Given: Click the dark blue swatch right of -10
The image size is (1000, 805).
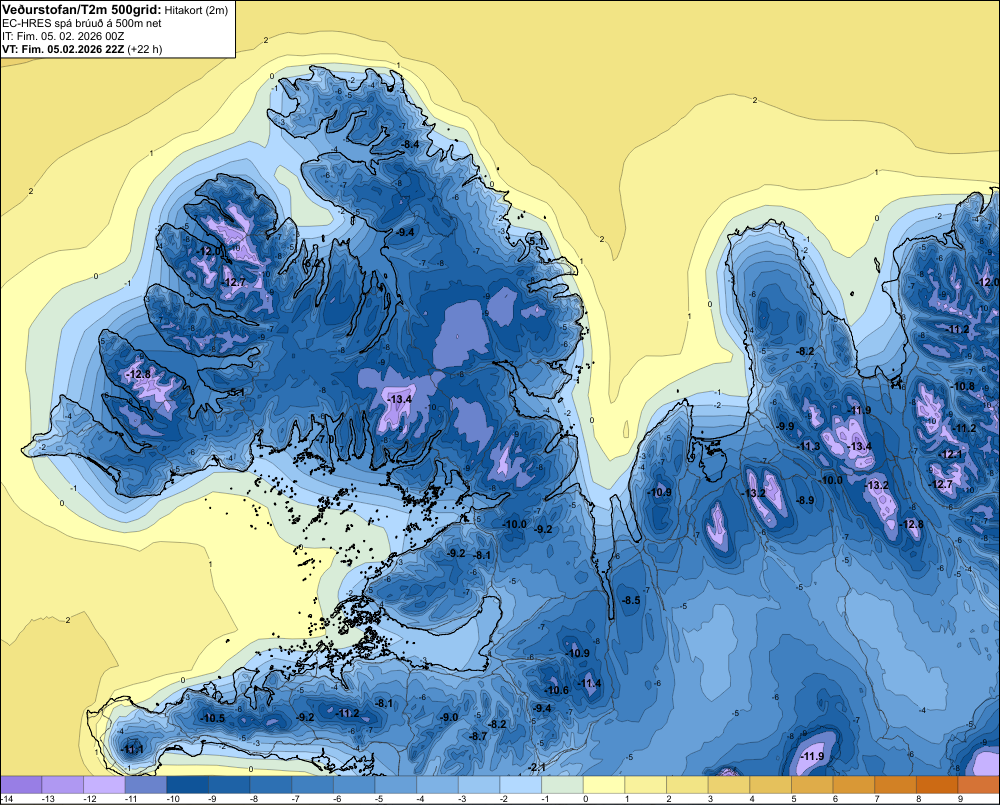Looking at the screenshot, I should point(188,785).
